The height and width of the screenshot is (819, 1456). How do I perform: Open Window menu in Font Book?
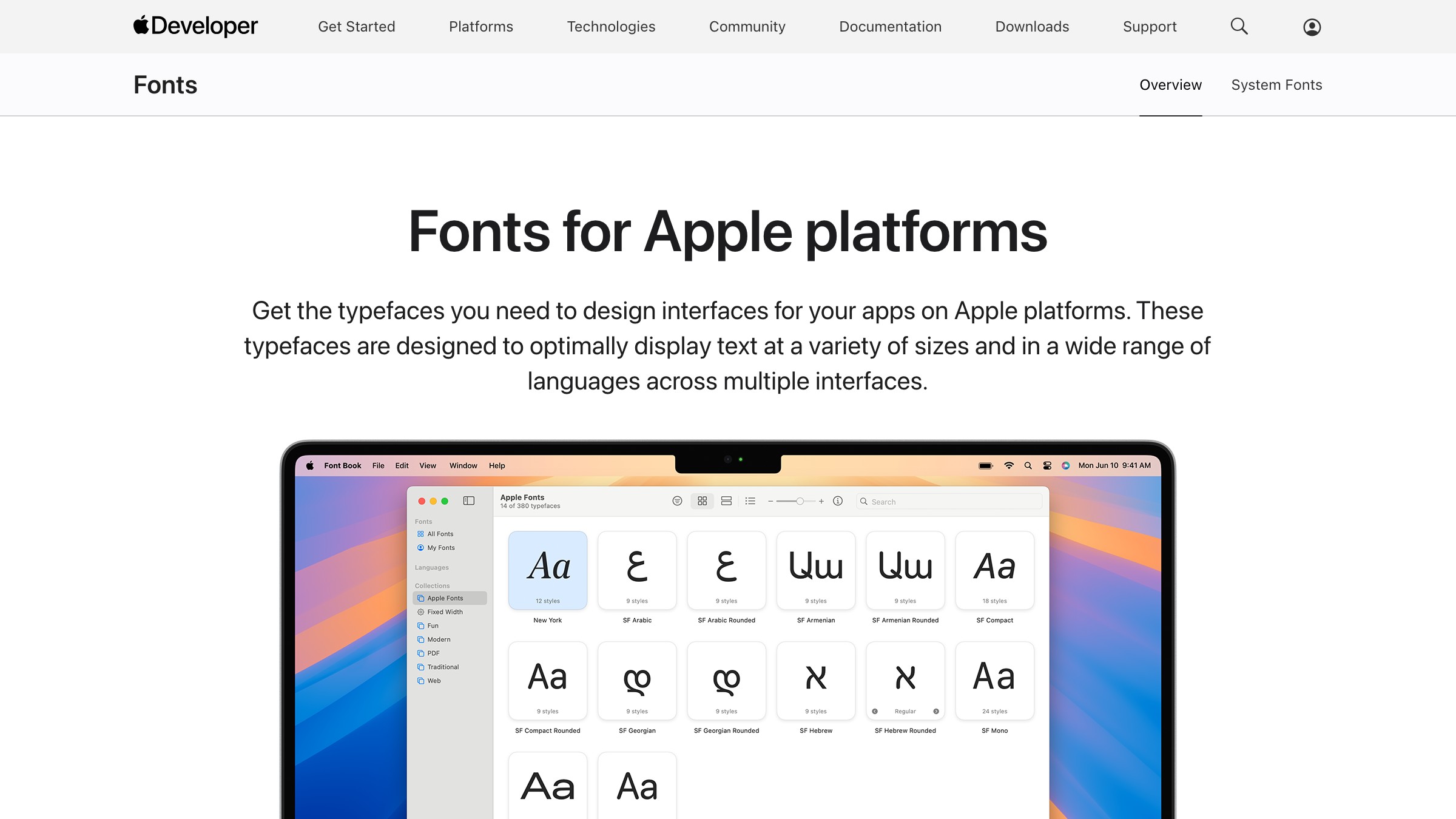pyautogui.click(x=463, y=465)
